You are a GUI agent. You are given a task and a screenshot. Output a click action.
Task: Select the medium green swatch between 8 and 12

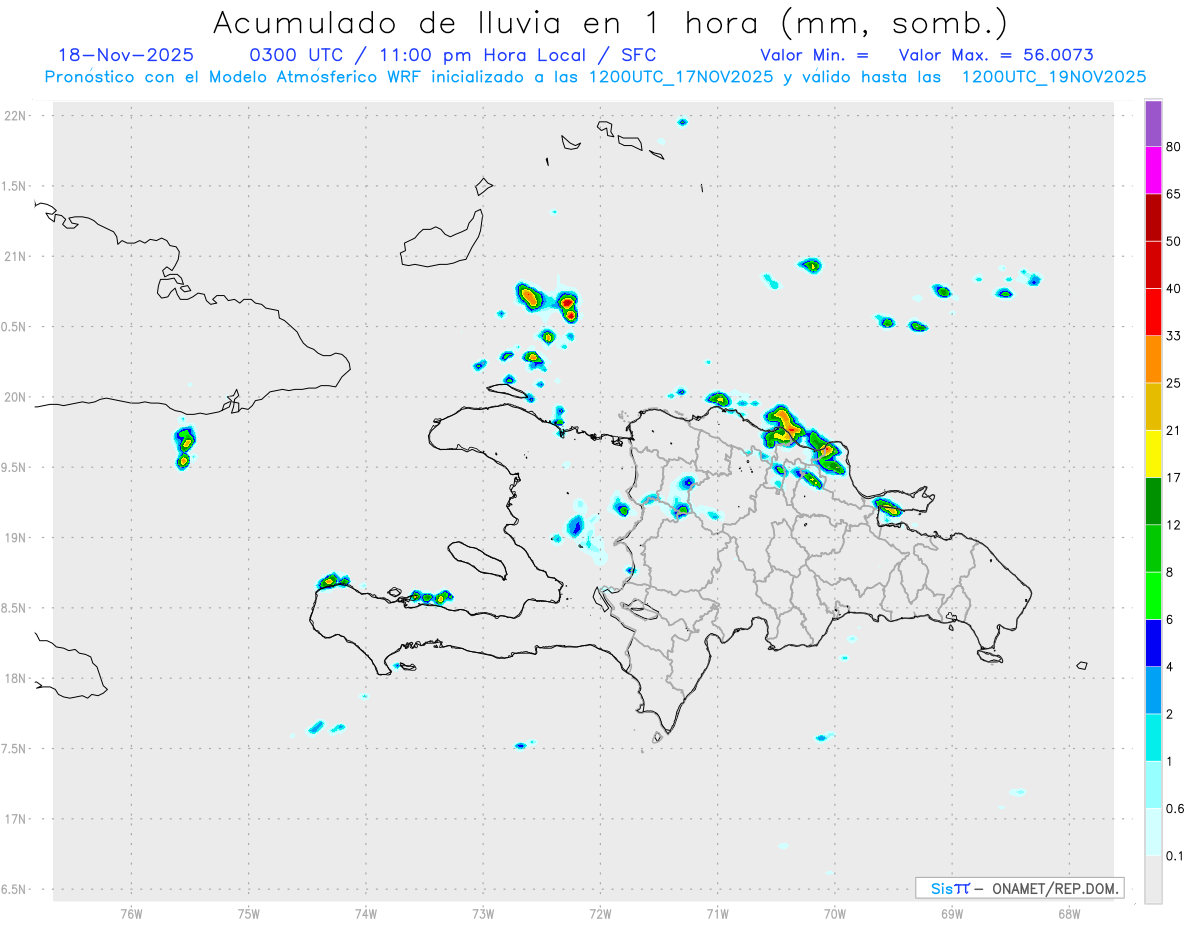pos(1153,547)
